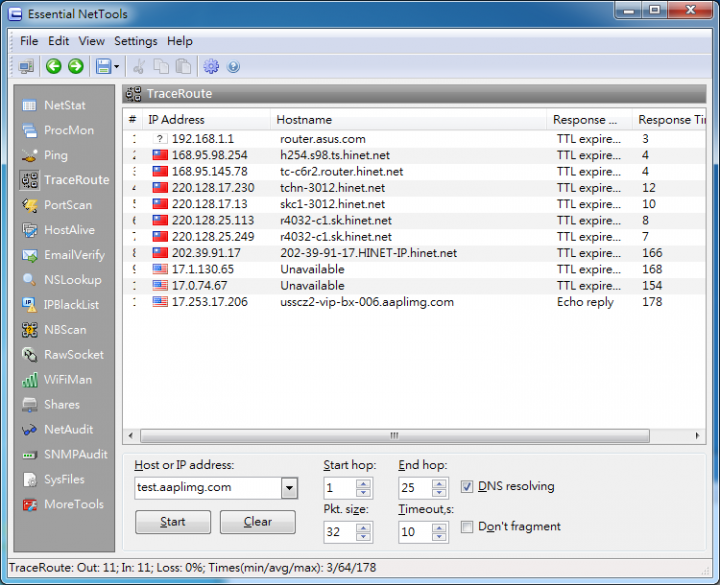This screenshot has height=585, width=720.
Task: Open the SNMPAudit tool
Action: click(64, 455)
